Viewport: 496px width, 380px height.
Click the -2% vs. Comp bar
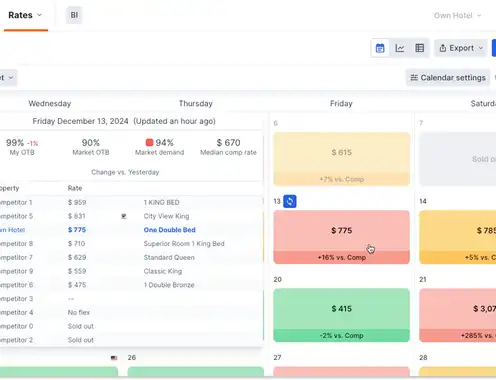click(x=341, y=336)
